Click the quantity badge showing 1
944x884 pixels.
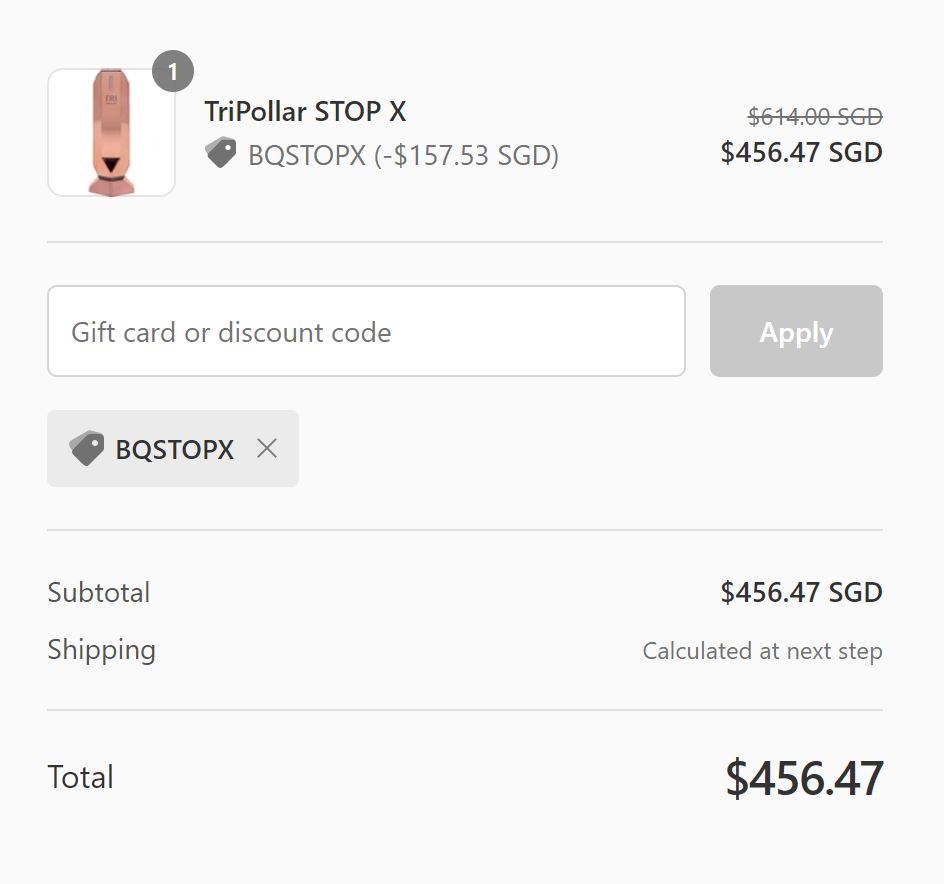point(173,72)
